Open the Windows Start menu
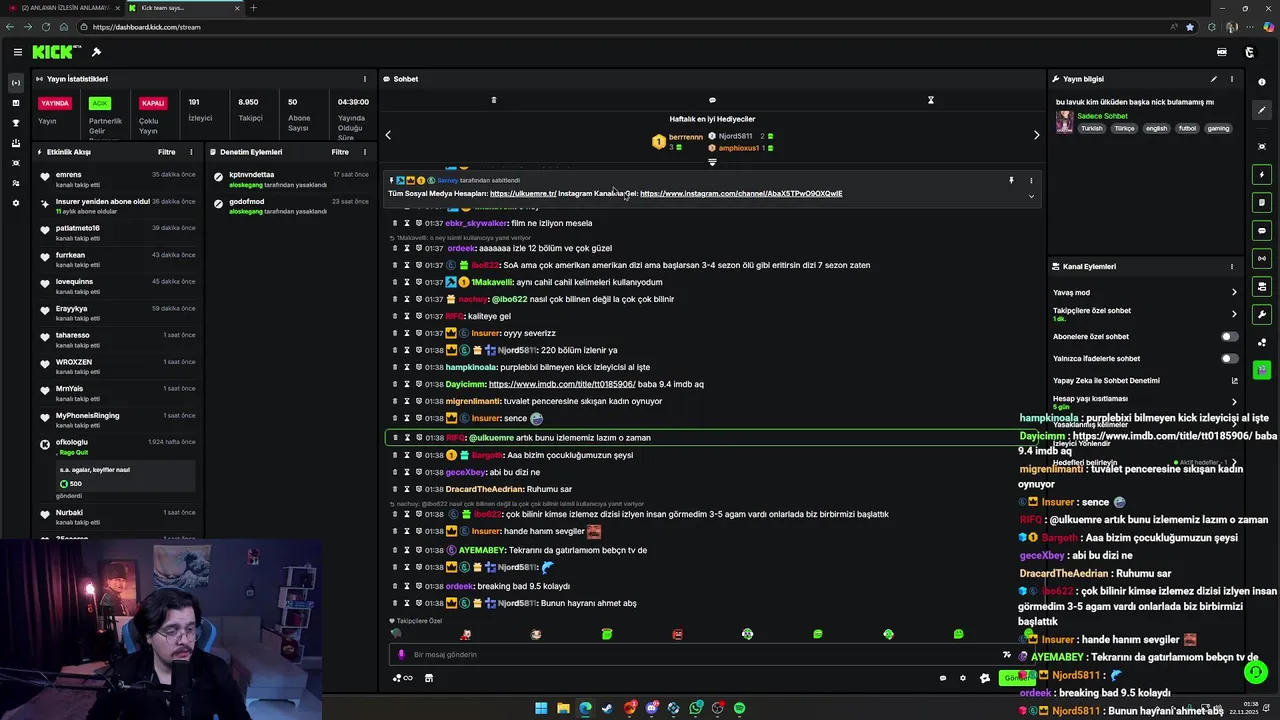 [x=541, y=708]
